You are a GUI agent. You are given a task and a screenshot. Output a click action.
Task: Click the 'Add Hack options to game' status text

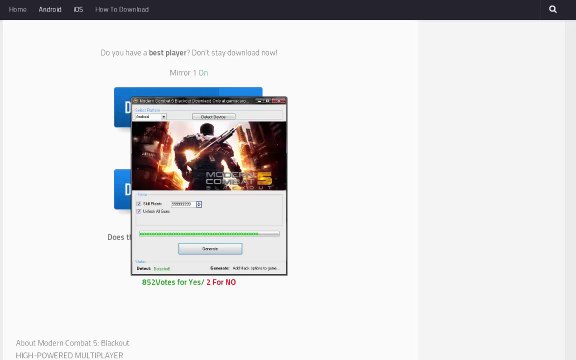pos(255,268)
